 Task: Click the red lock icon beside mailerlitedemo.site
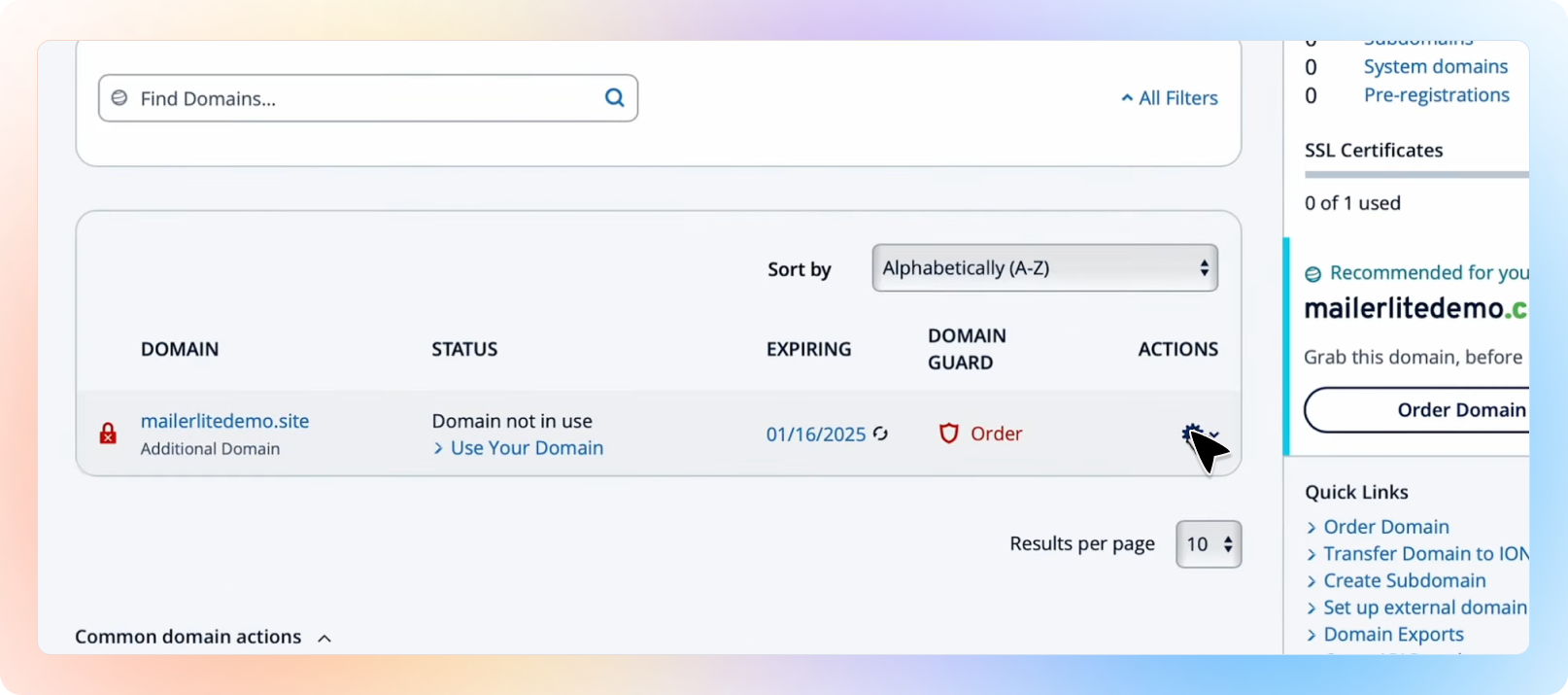[x=108, y=434]
